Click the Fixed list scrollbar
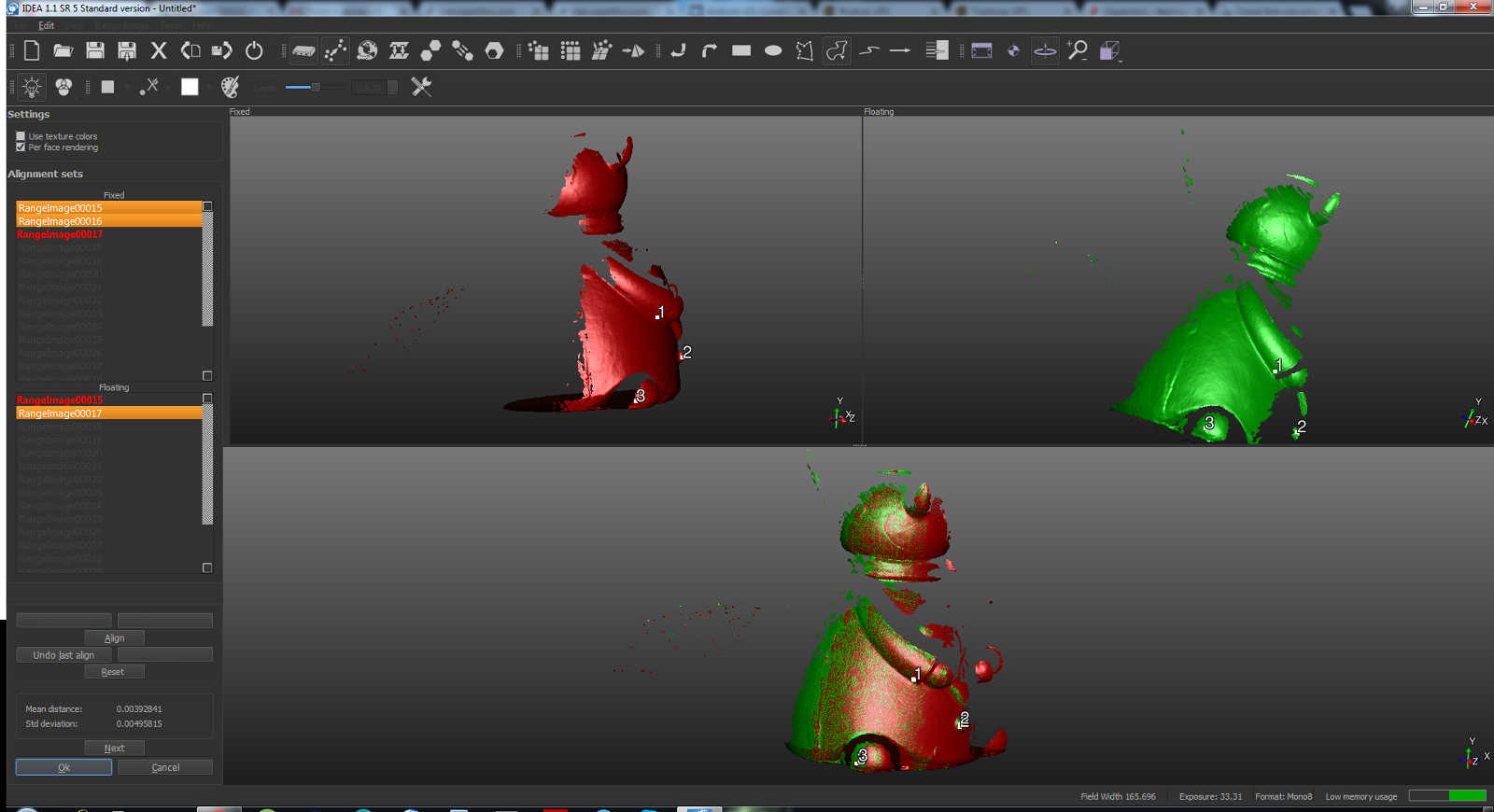Image resolution: width=1494 pixels, height=812 pixels. click(x=207, y=270)
